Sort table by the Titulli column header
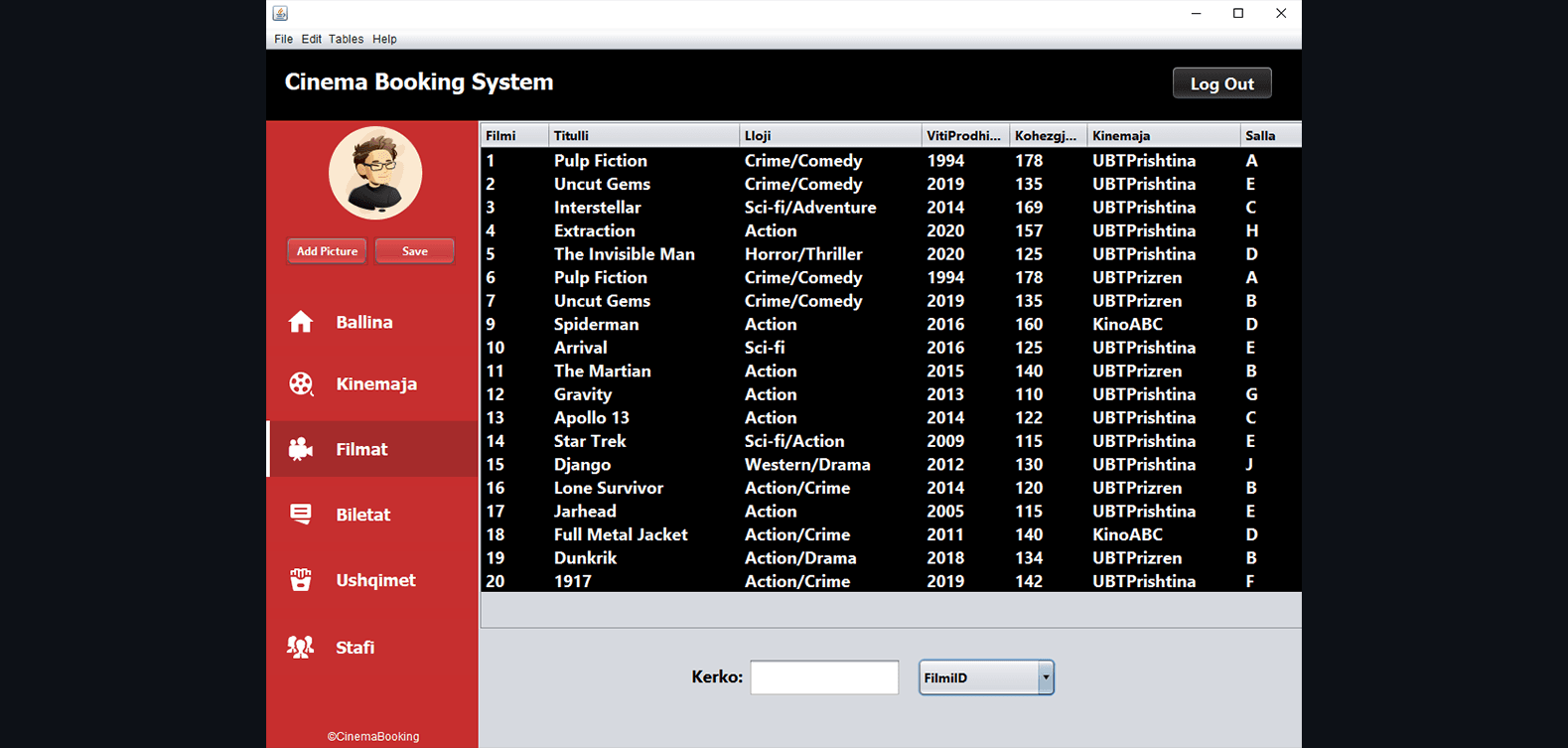The width and height of the screenshot is (1568, 748). 642,135
